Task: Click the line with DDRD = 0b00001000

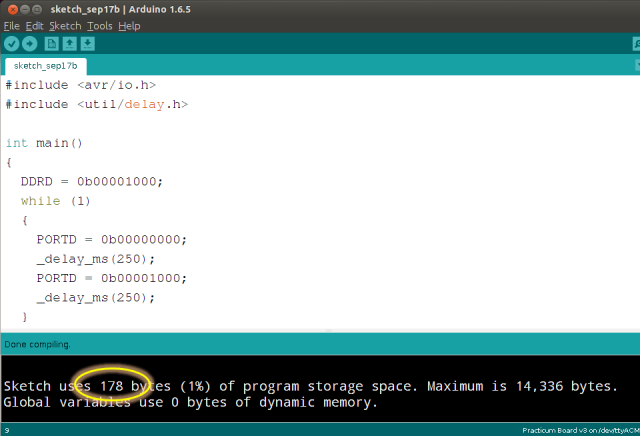Action: [91, 182]
